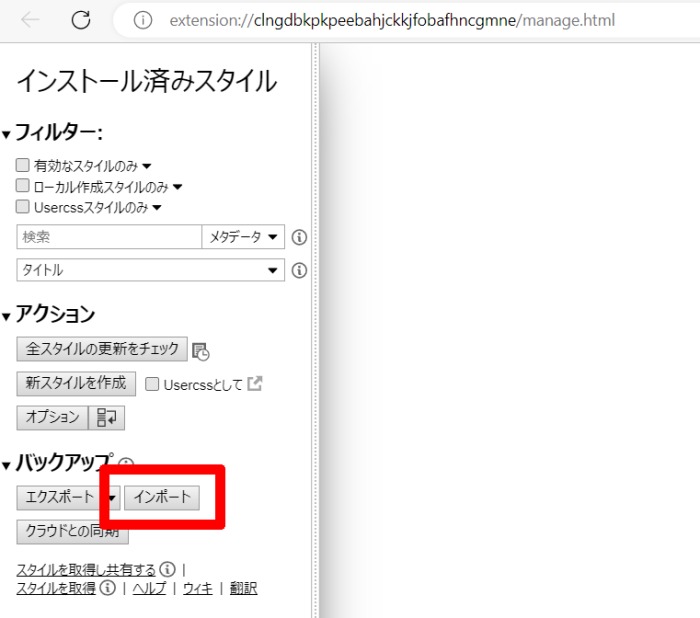
Task: Expand the エクスポート dropdown arrow
Action: coord(112,497)
